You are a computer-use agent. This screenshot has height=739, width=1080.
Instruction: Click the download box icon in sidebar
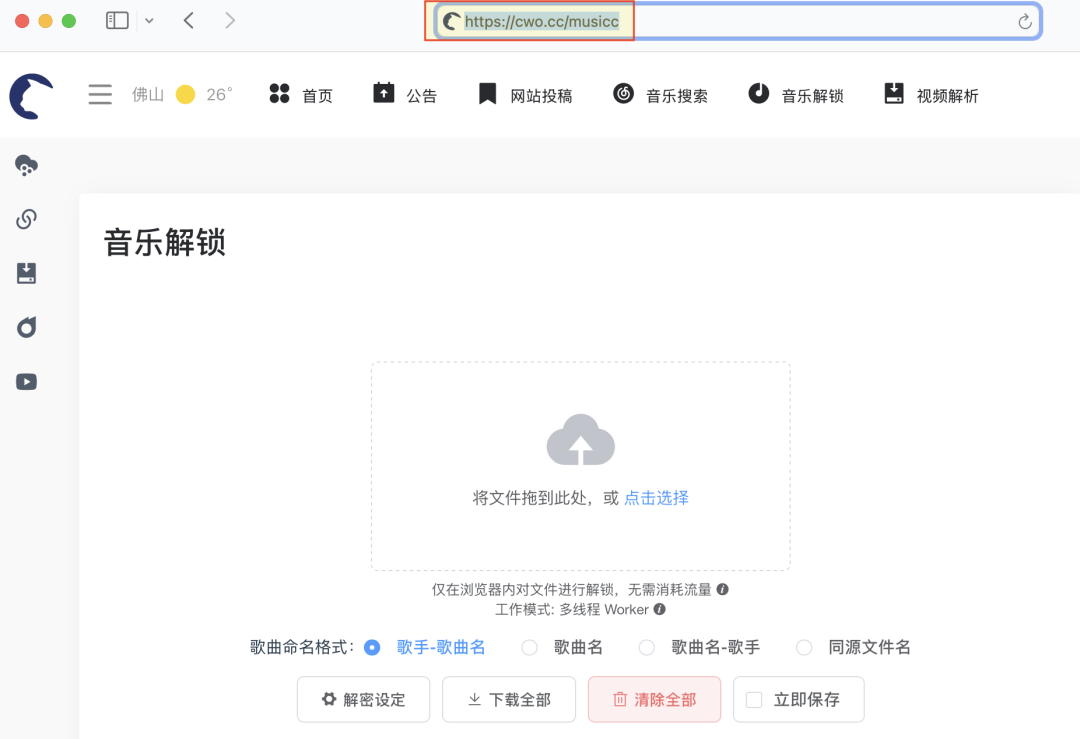pyautogui.click(x=27, y=273)
